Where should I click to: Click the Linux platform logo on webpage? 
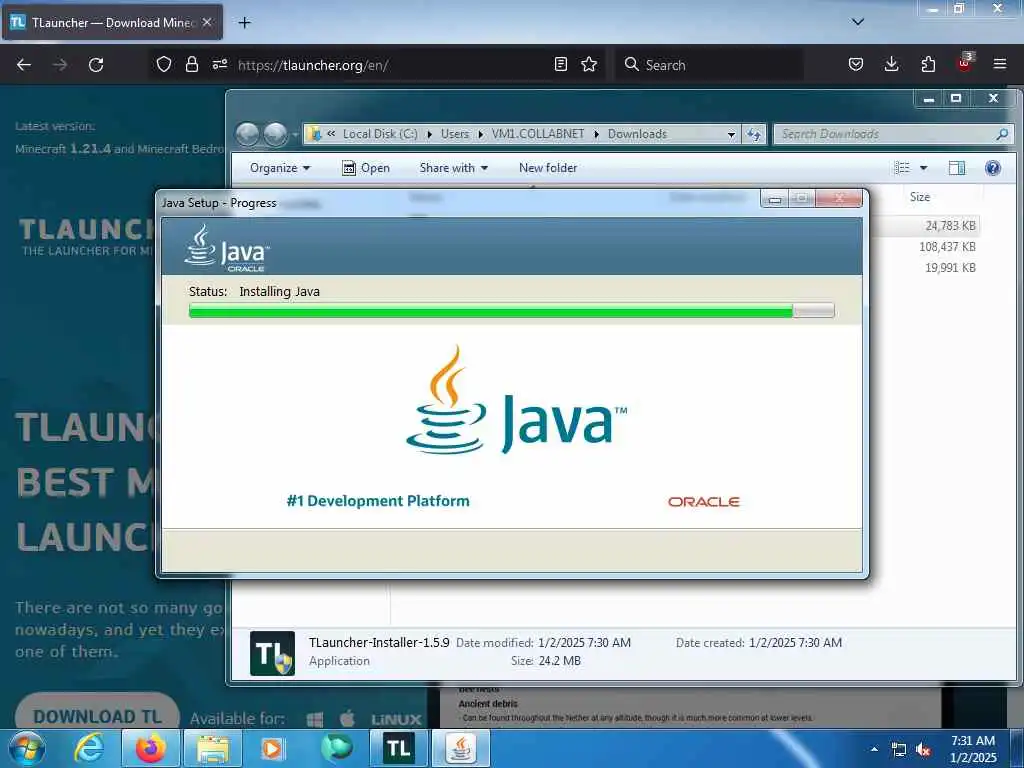396,720
